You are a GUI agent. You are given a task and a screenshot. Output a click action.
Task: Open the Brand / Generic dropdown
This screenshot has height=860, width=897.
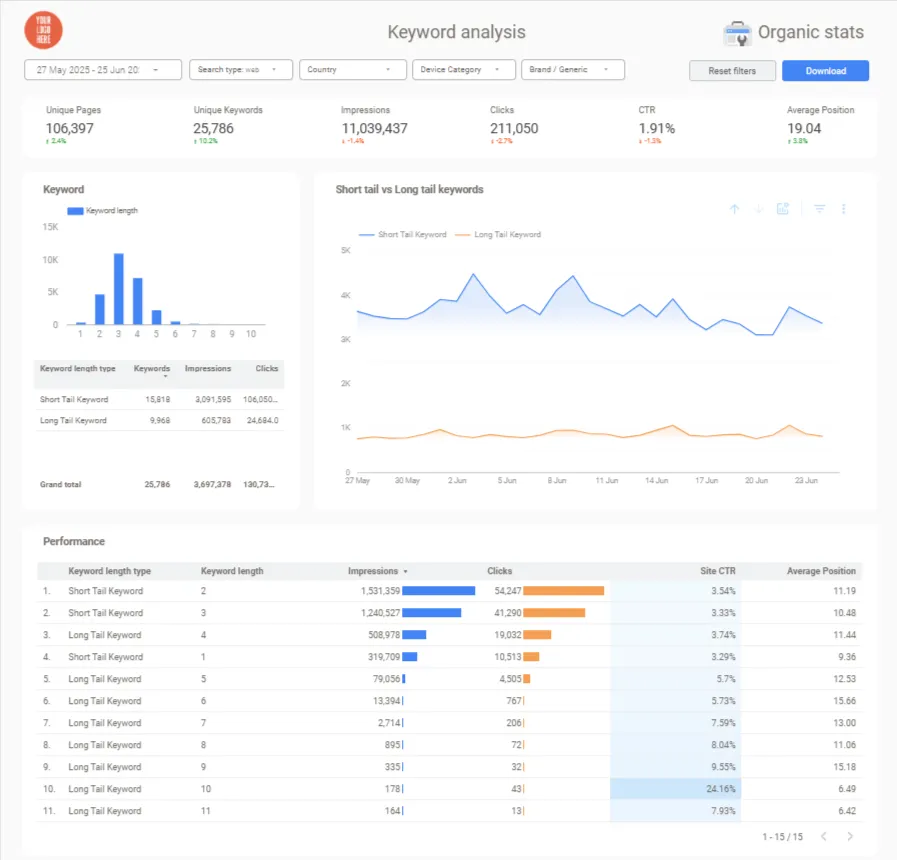tap(573, 70)
